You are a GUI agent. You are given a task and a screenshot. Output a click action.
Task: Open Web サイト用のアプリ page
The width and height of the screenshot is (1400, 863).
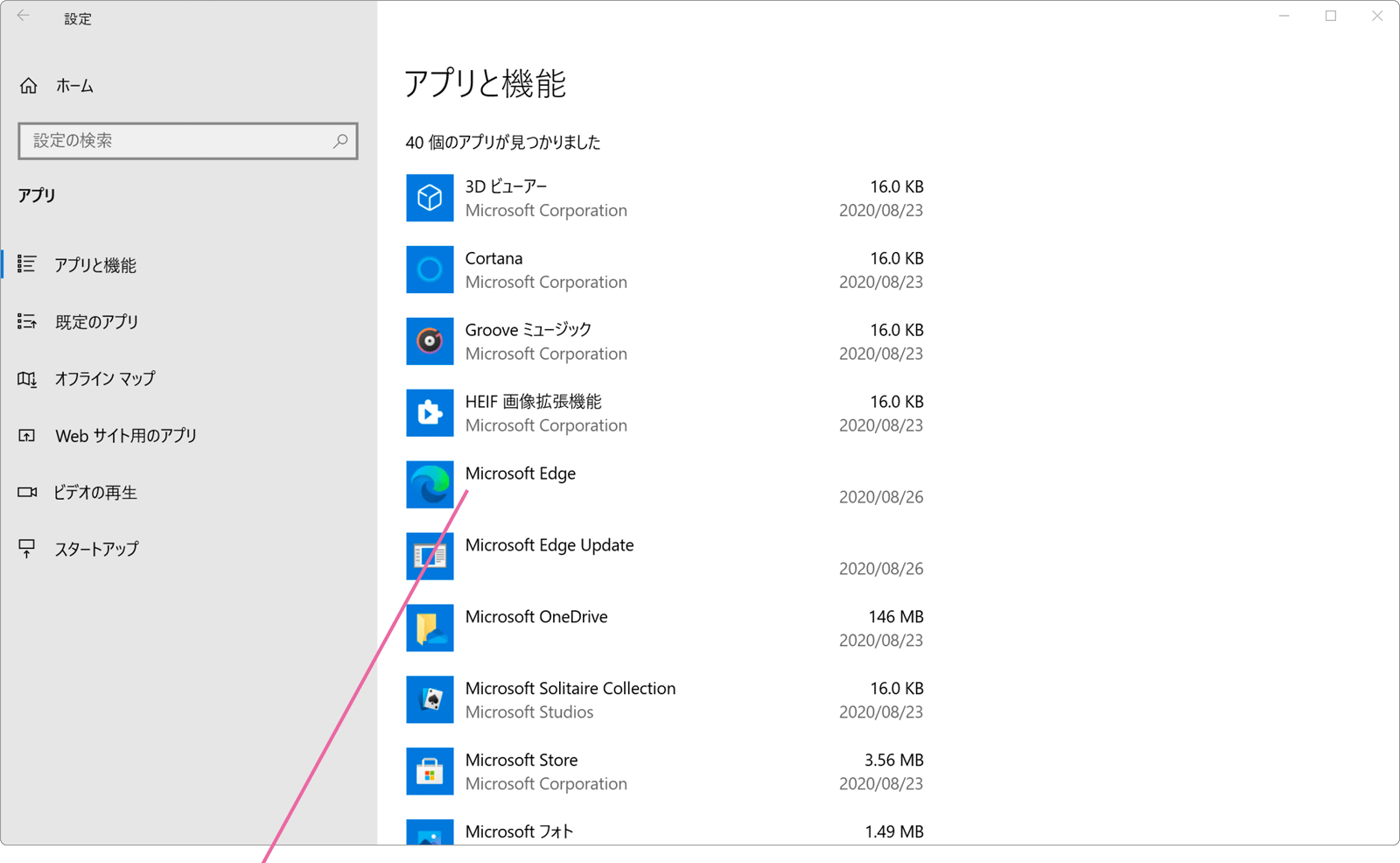[x=126, y=436]
